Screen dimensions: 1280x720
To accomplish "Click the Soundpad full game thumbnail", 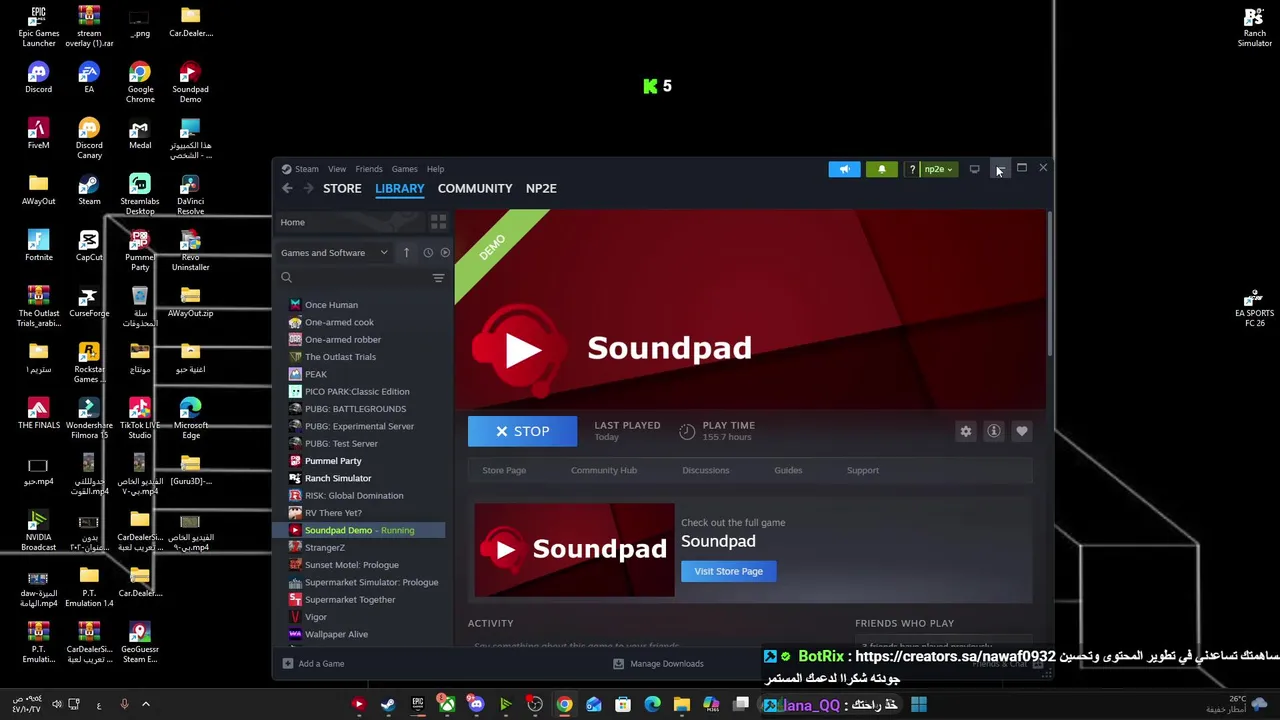I will (x=574, y=550).
